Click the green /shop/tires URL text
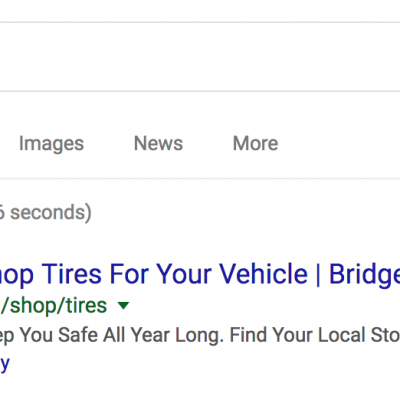This screenshot has height=400, width=400. click(x=54, y=306)
